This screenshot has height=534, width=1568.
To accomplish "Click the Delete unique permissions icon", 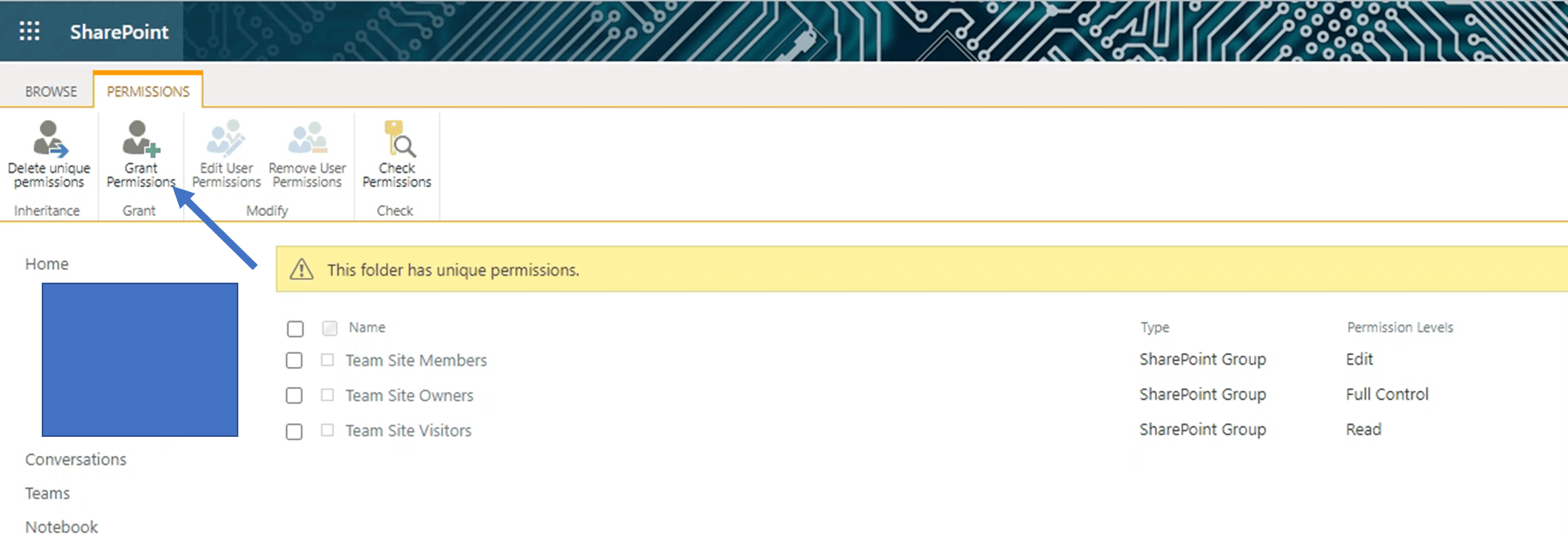I will tap(49, 139).
